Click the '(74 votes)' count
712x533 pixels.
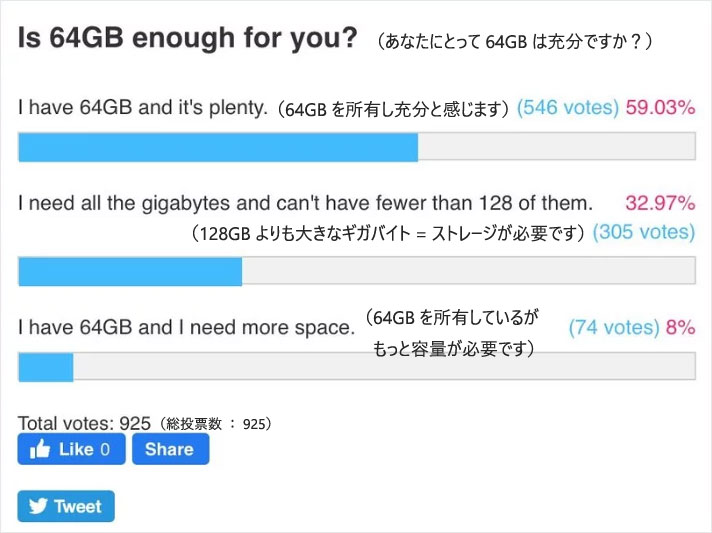pyautogui.click(x=614, y=327)
